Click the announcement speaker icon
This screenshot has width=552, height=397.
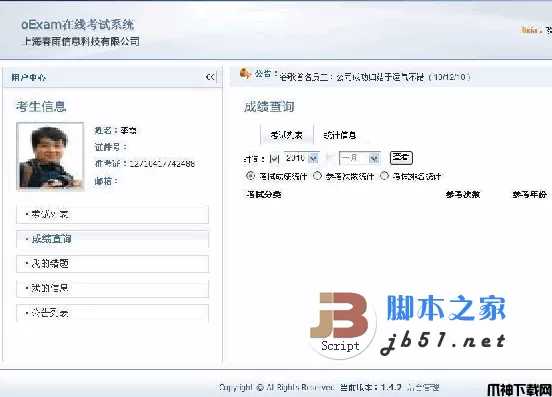pos(245,73)
